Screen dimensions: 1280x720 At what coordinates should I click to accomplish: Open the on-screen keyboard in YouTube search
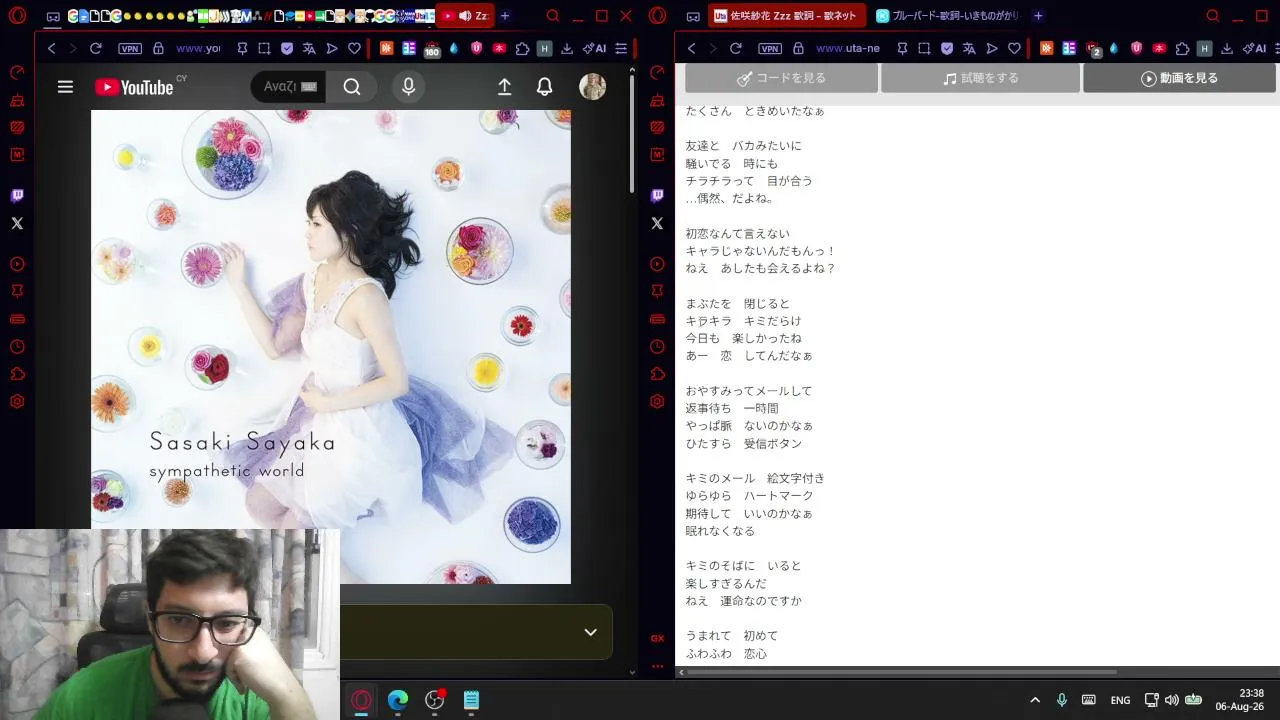click(309, 87)
